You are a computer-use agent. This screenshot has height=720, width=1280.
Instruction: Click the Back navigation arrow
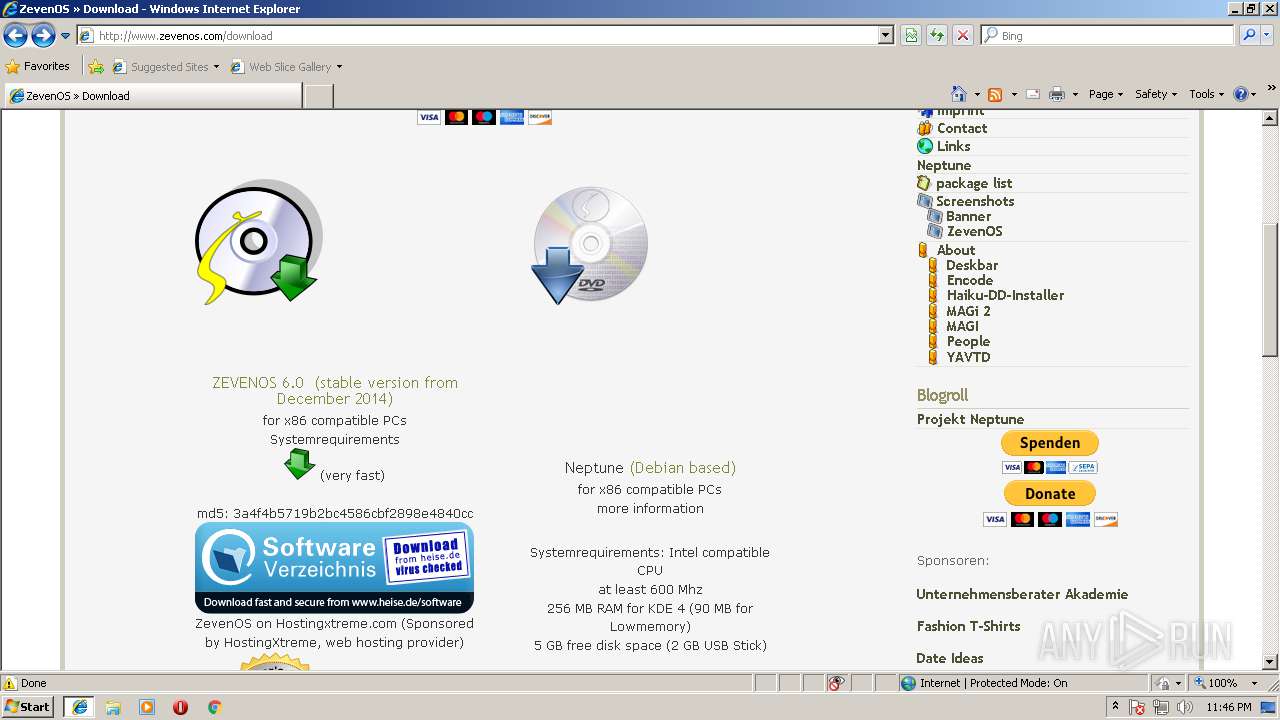click(15, 36)
